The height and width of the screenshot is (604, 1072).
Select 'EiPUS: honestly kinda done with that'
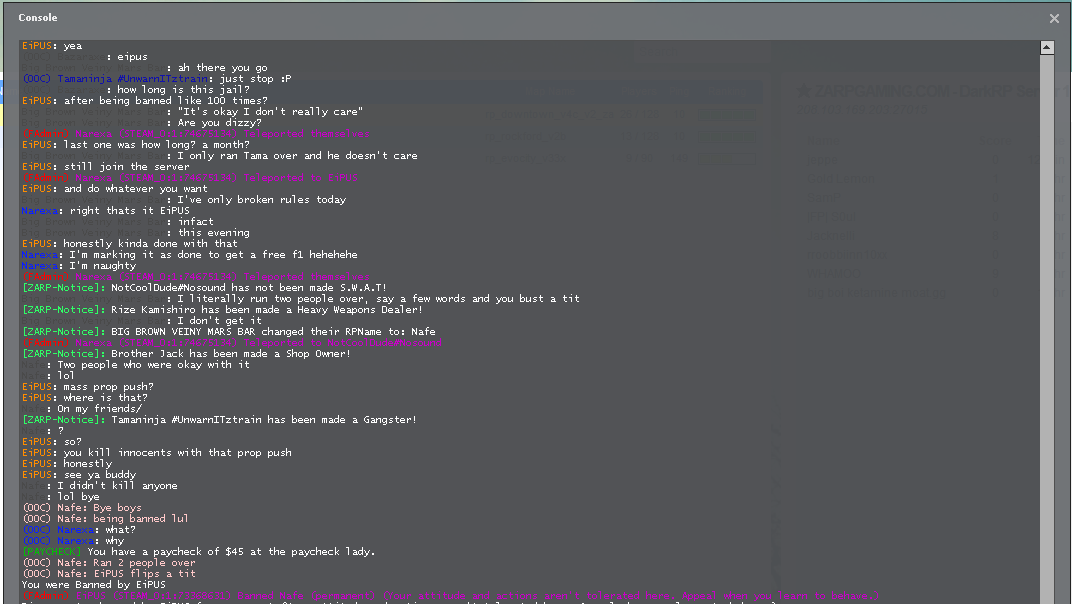click(130, 243)
